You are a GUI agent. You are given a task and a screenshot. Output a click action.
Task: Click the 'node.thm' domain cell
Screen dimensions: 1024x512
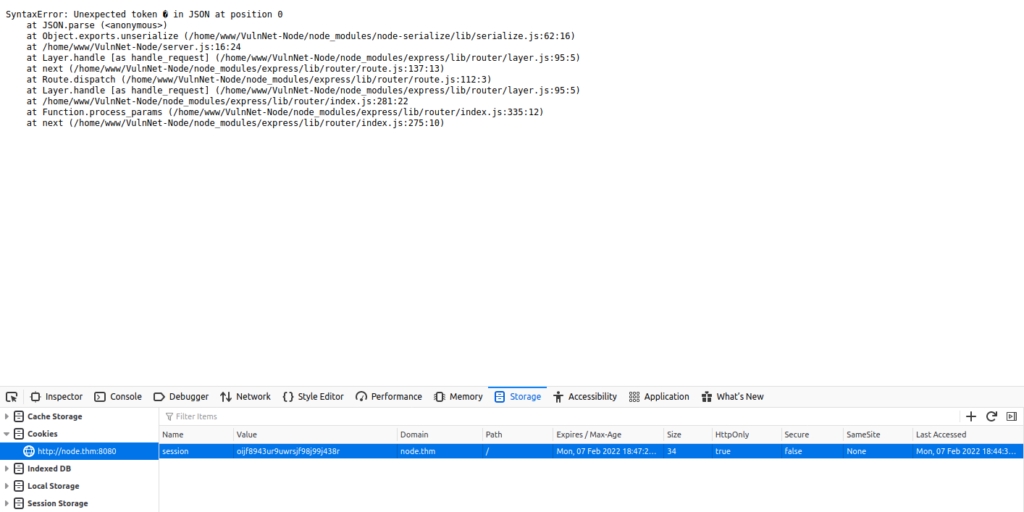(440, 451)
